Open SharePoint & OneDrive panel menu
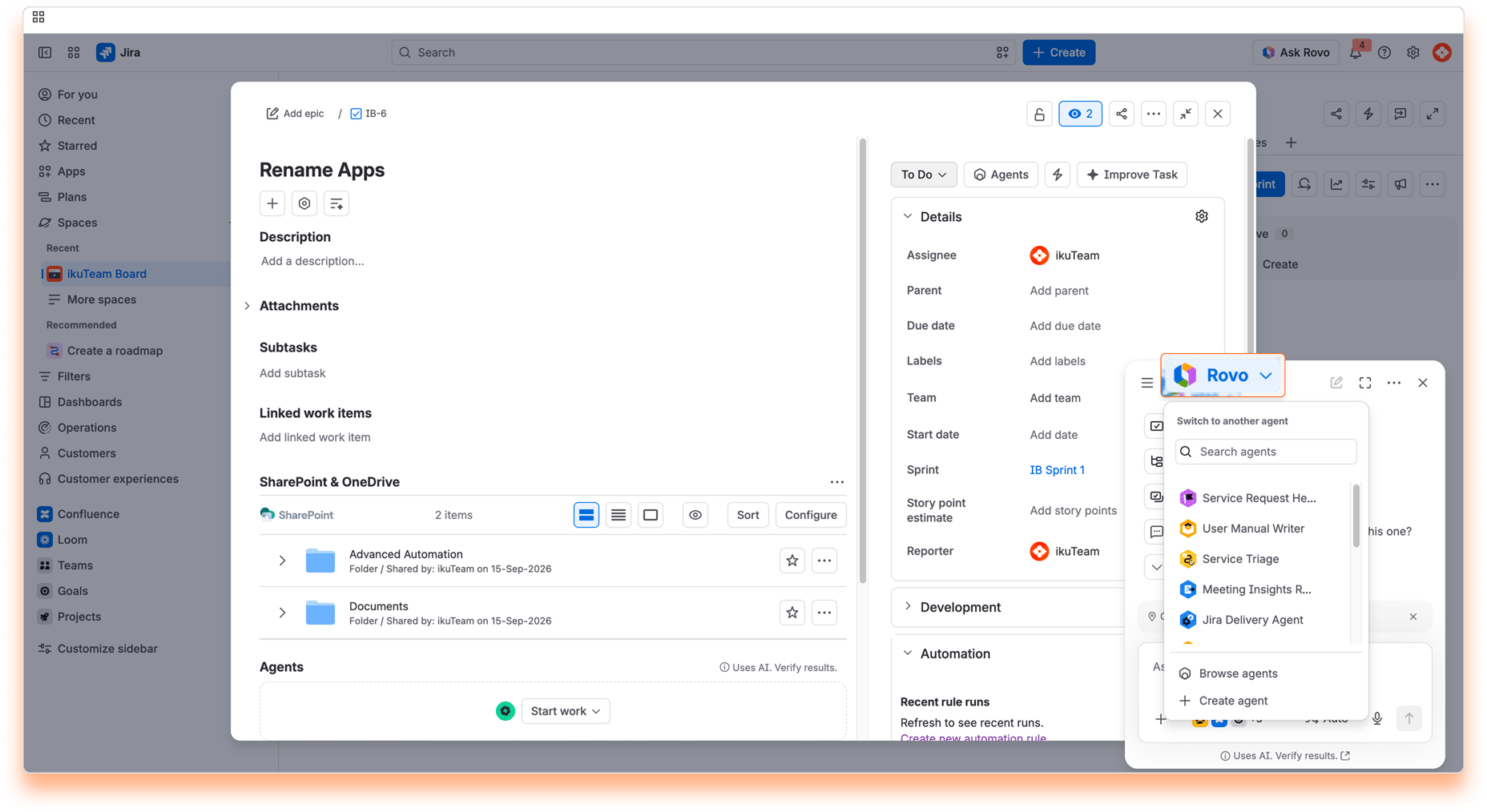Viewport: 1487px width, 812px height. (837, 482)
